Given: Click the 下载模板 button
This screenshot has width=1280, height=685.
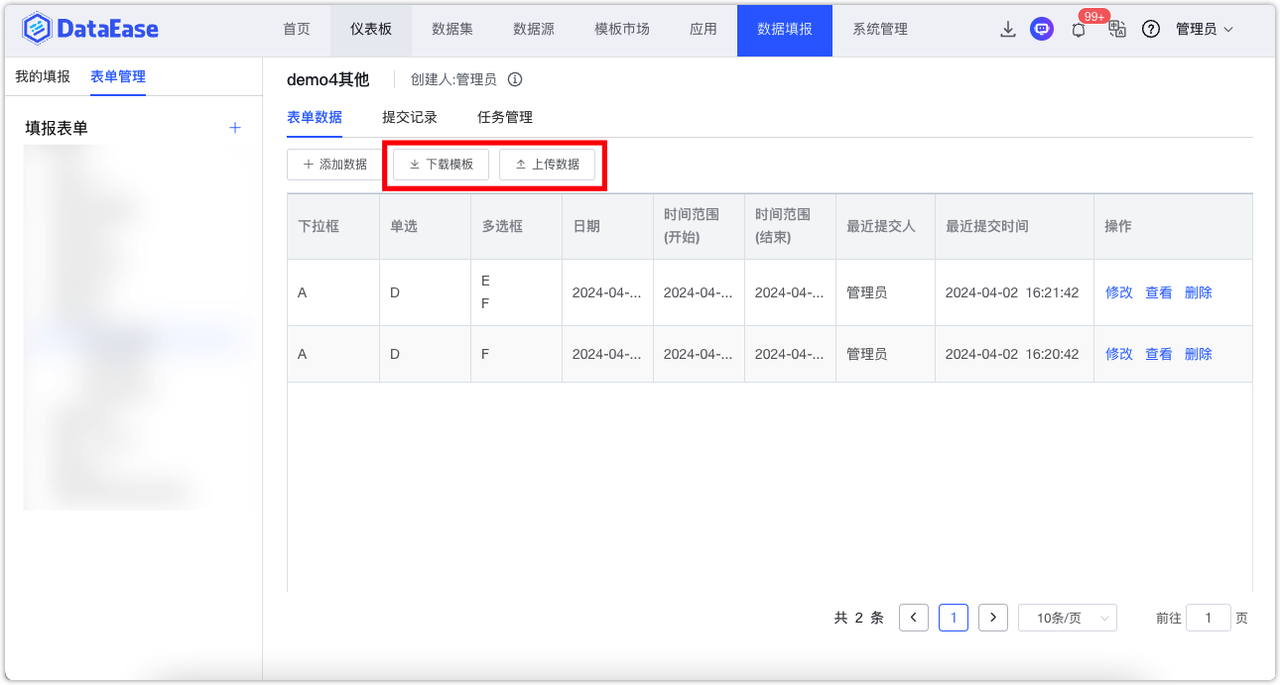Looking at the screenshot, I should pos(441,164).
